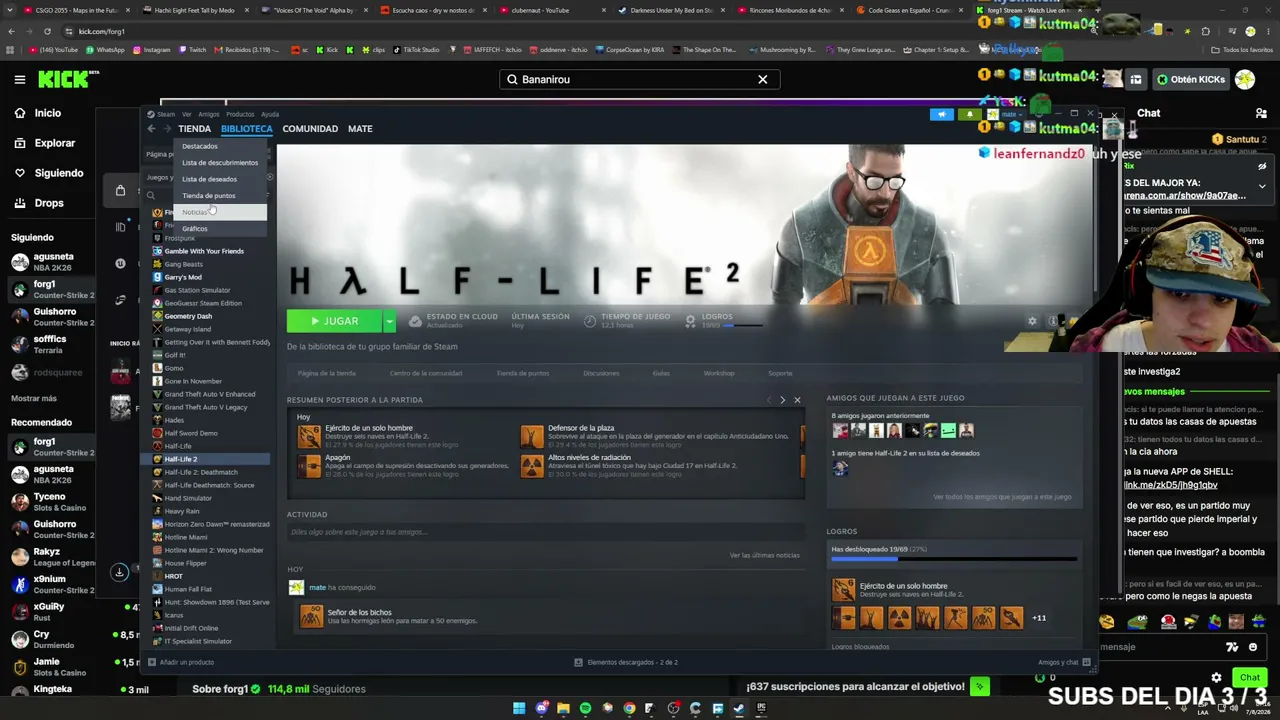Click Añadir un producto at Steam bottom
Image resolution: width=1280 pixels, height=720 pixels.
tap(181, 662)
